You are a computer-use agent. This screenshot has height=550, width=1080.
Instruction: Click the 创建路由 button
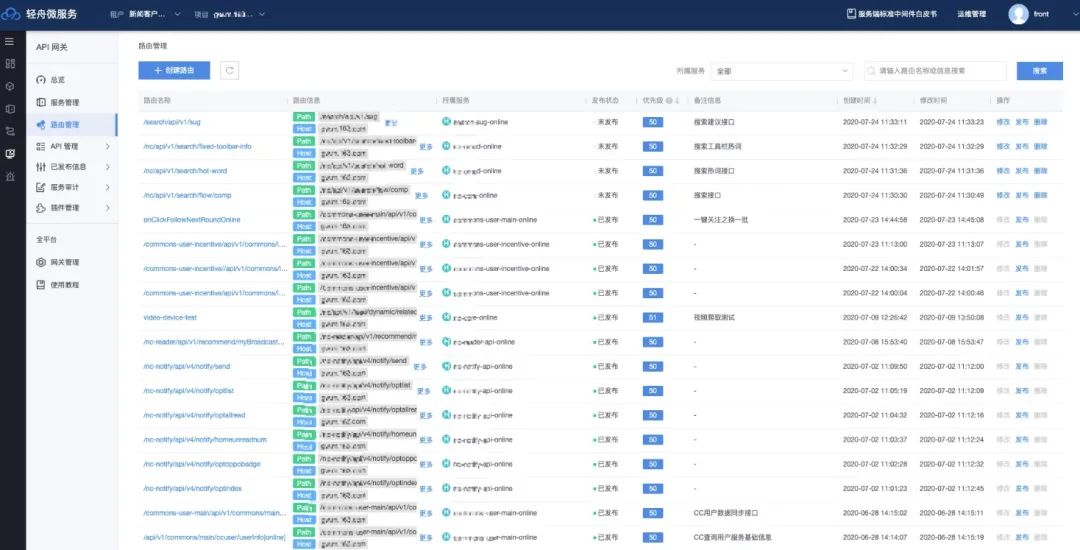point(174,70)
